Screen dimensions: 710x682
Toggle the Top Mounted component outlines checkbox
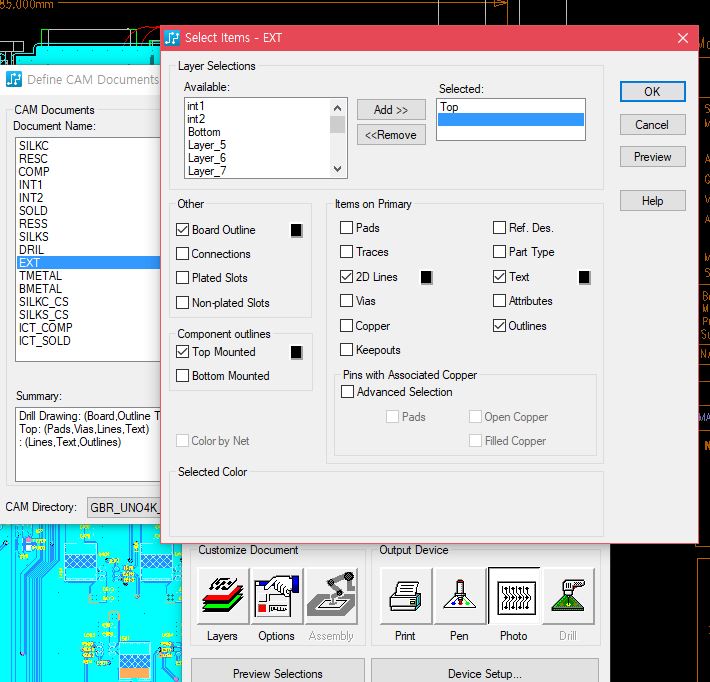pos(183,352)
